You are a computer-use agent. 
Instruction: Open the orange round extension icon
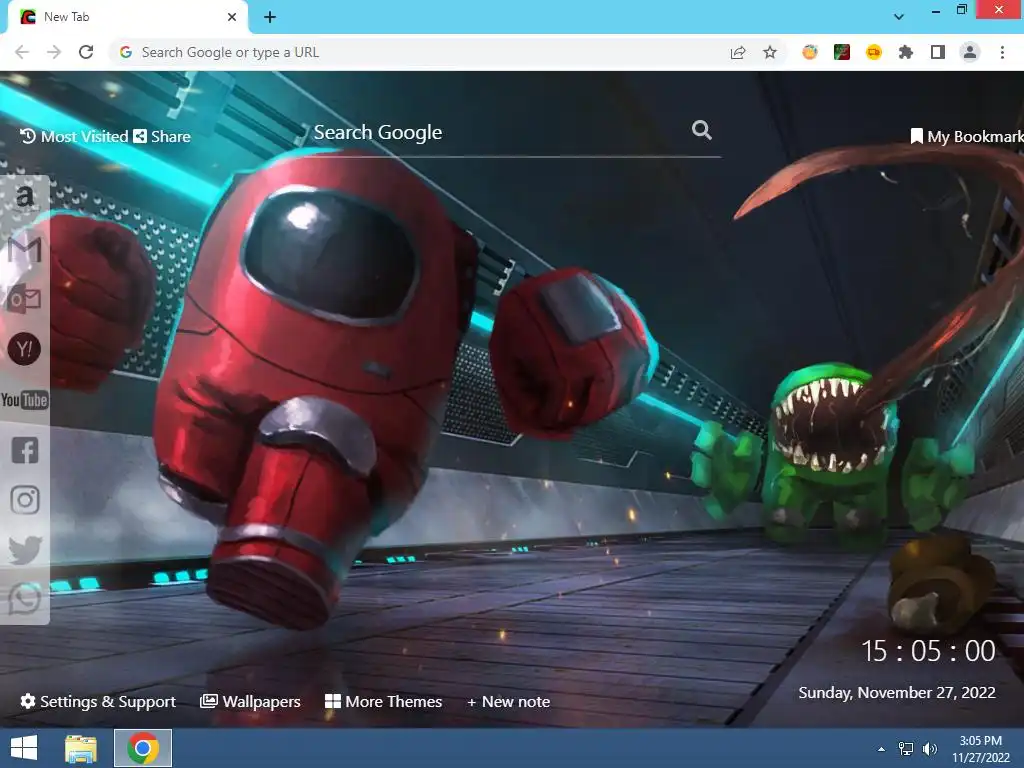(x=810, y=52)
